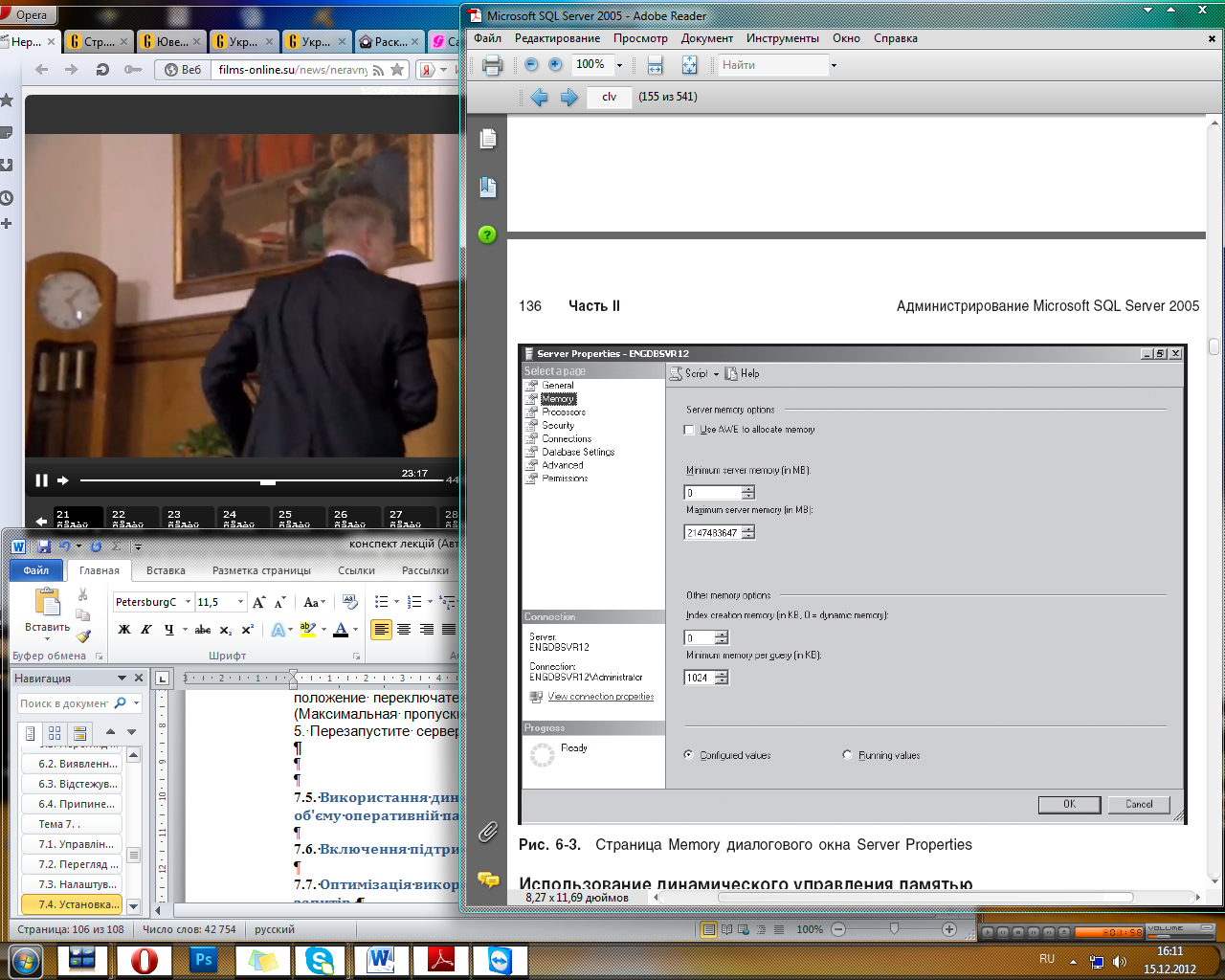This screenshot has width=1225, height=980.
Task: Select episode 22 under the video
Action: (x=131, y=518)
